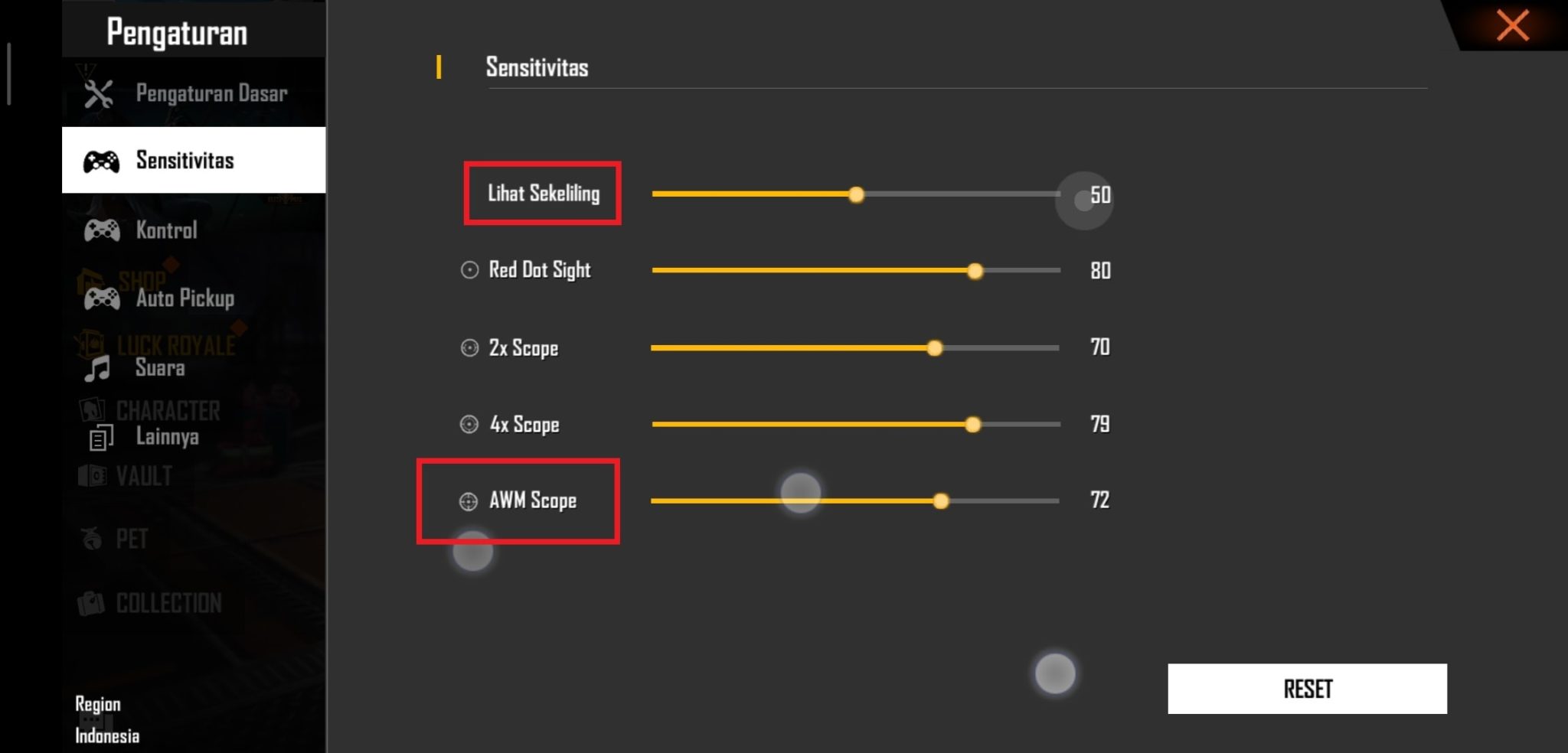Click the gamepad icon next to Sensitivitas
Image resolution: width=1568 pixels, height=753 pixels.
pos(101,161)
